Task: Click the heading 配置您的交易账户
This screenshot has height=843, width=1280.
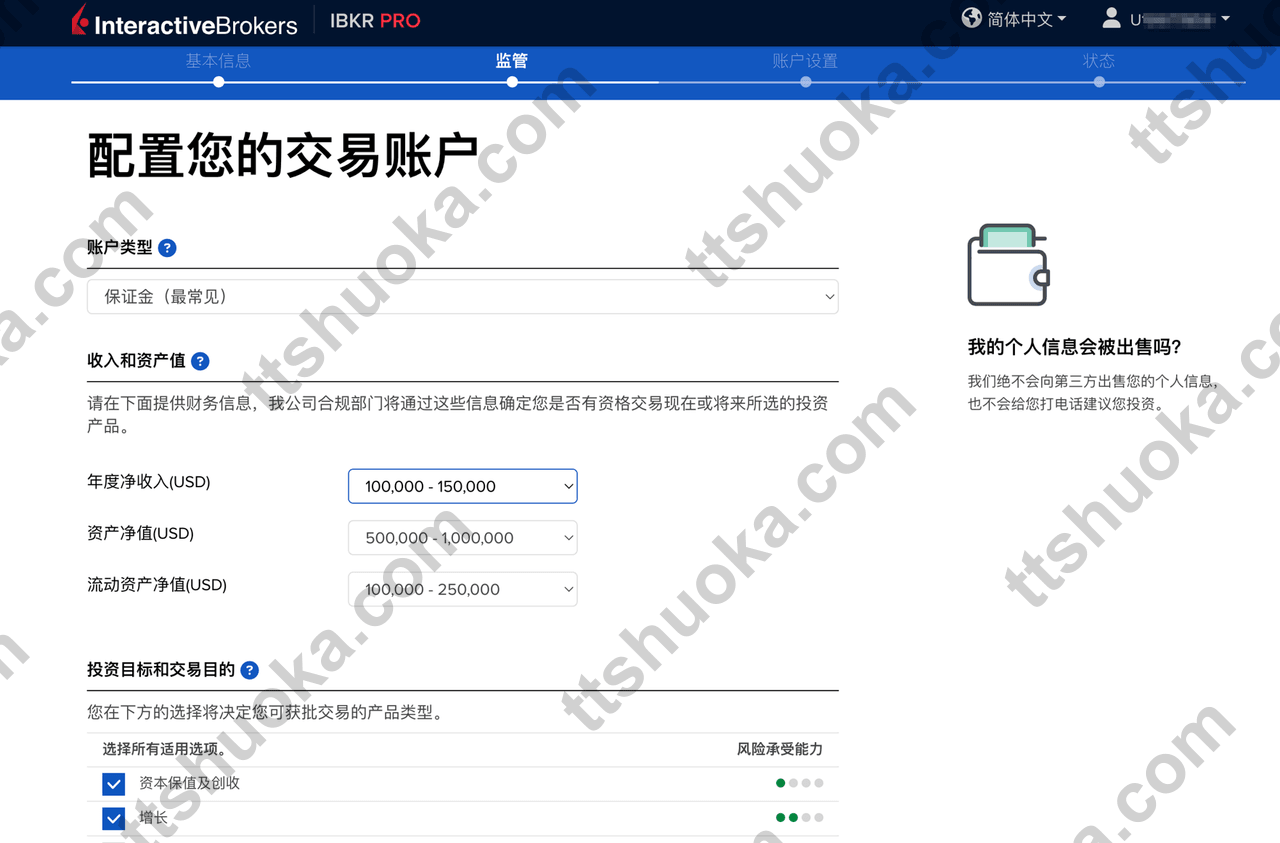Action: pos(283,155)
